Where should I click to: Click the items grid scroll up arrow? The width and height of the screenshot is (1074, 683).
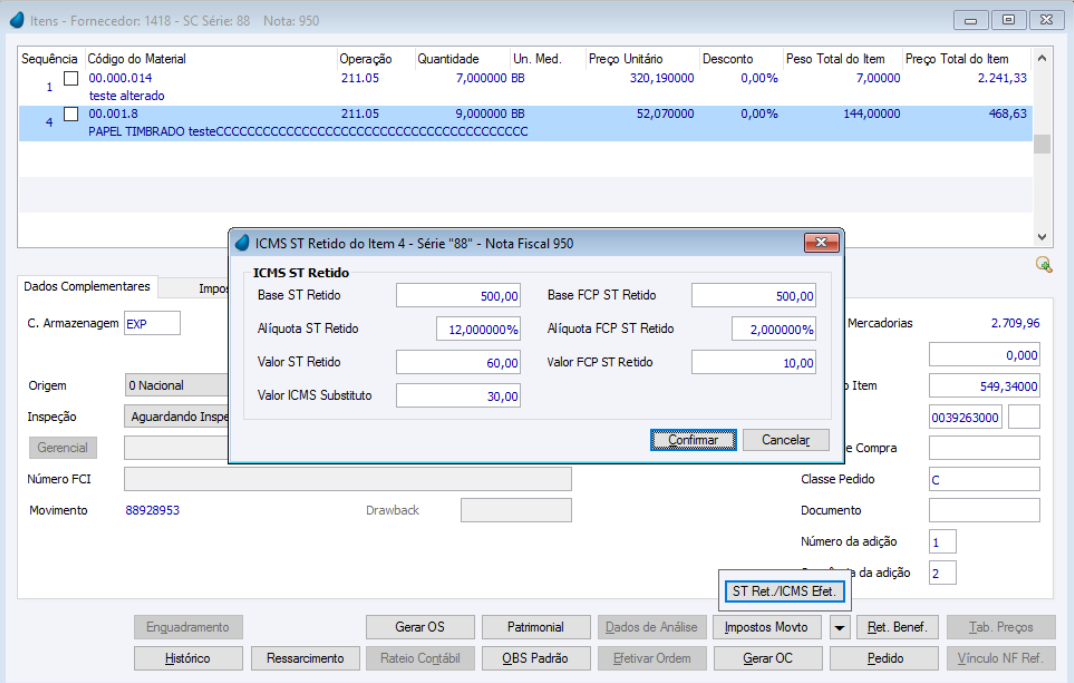[x=1042, y=59]
